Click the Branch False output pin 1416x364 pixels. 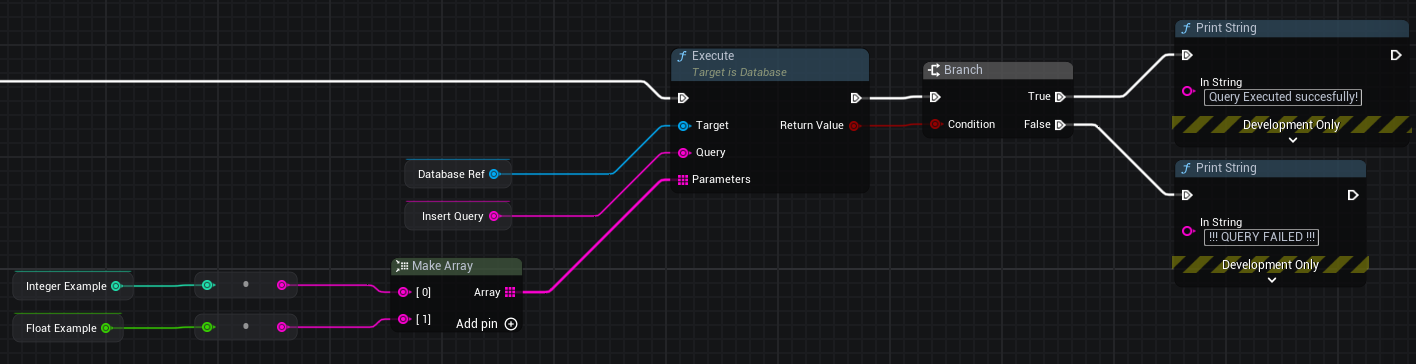pyautogui.click(x=1060, y=125)
